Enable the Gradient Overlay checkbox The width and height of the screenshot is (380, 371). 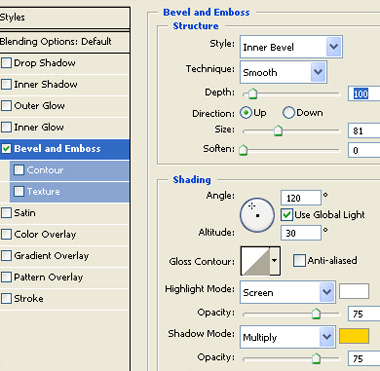click(6, 256)
